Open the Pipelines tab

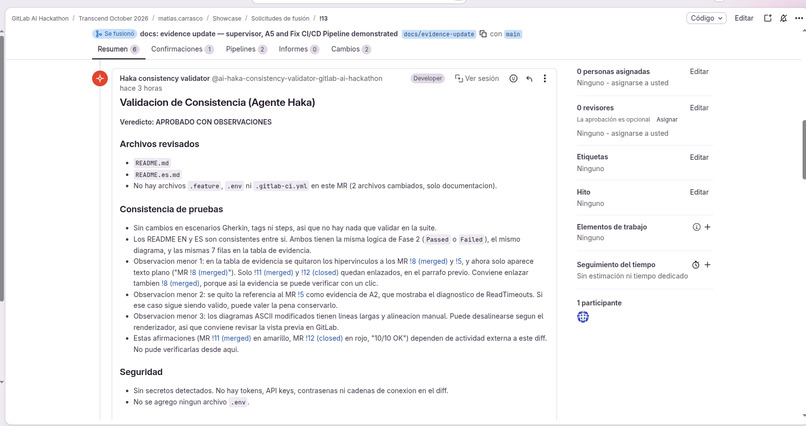[246, 49]
